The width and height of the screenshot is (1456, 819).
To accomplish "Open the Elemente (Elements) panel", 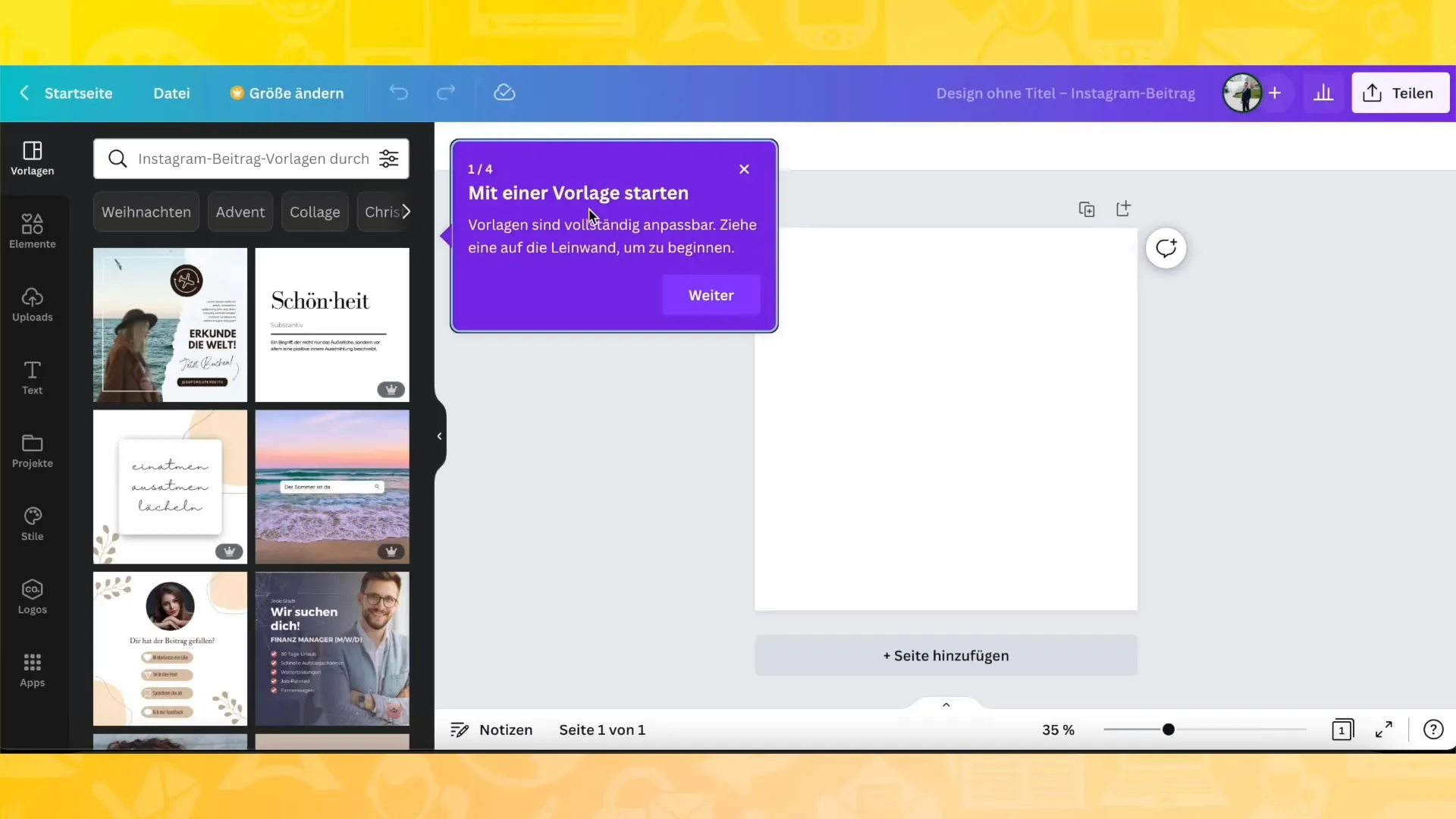I will click(x=32, y=231).
